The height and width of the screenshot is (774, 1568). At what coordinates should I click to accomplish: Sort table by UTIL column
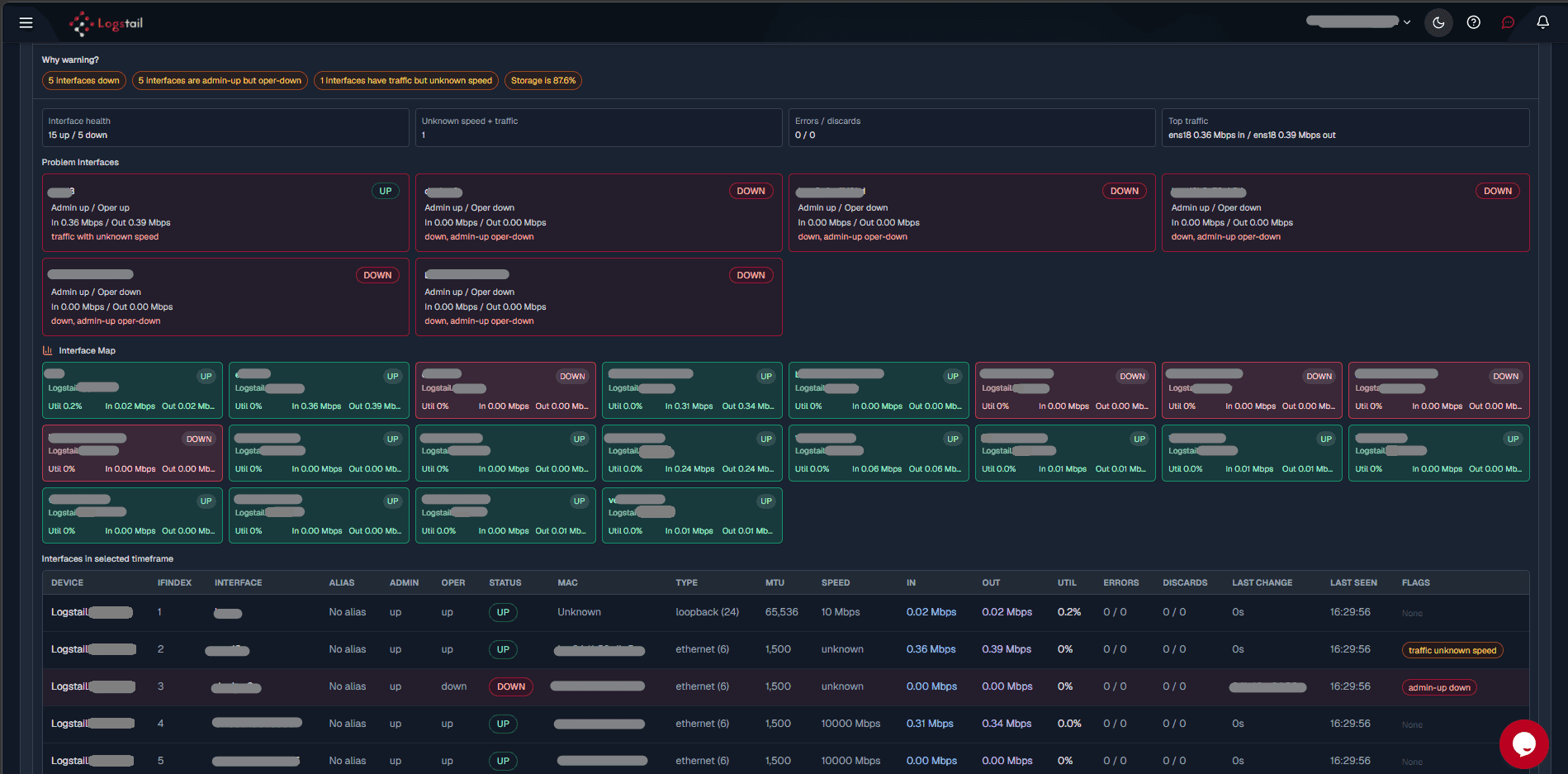[1067, 583]
